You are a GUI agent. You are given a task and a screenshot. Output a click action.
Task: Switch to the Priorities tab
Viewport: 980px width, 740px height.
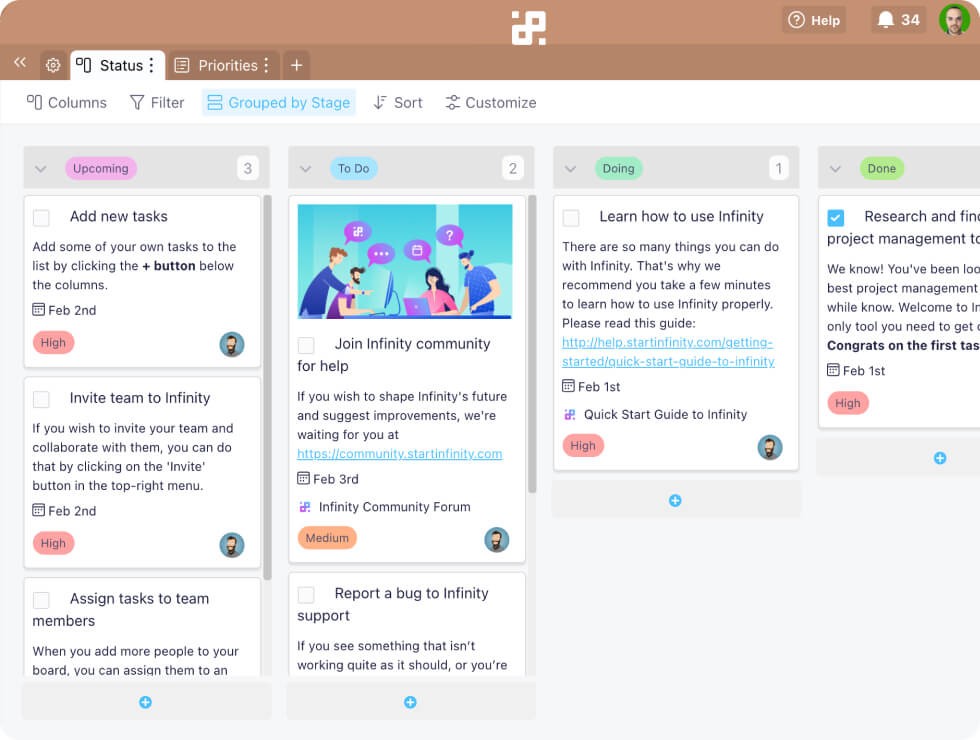coord(224,65)
